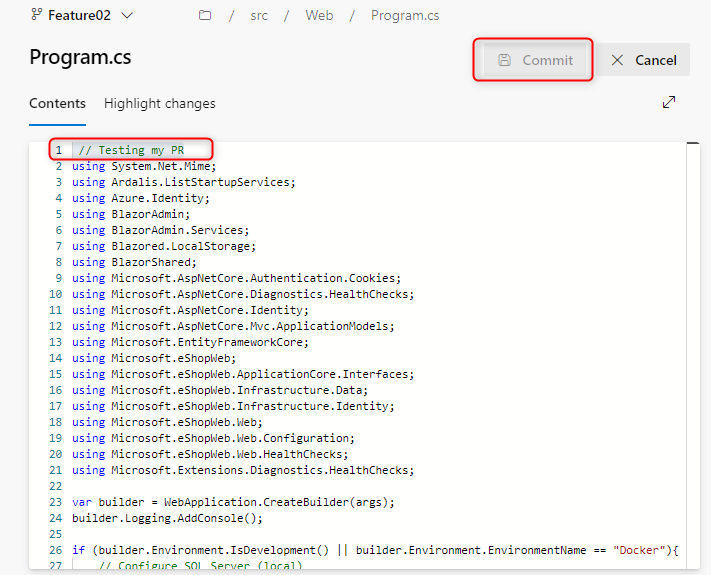Click the Infrastructure.Data using line

coord(220,390)
